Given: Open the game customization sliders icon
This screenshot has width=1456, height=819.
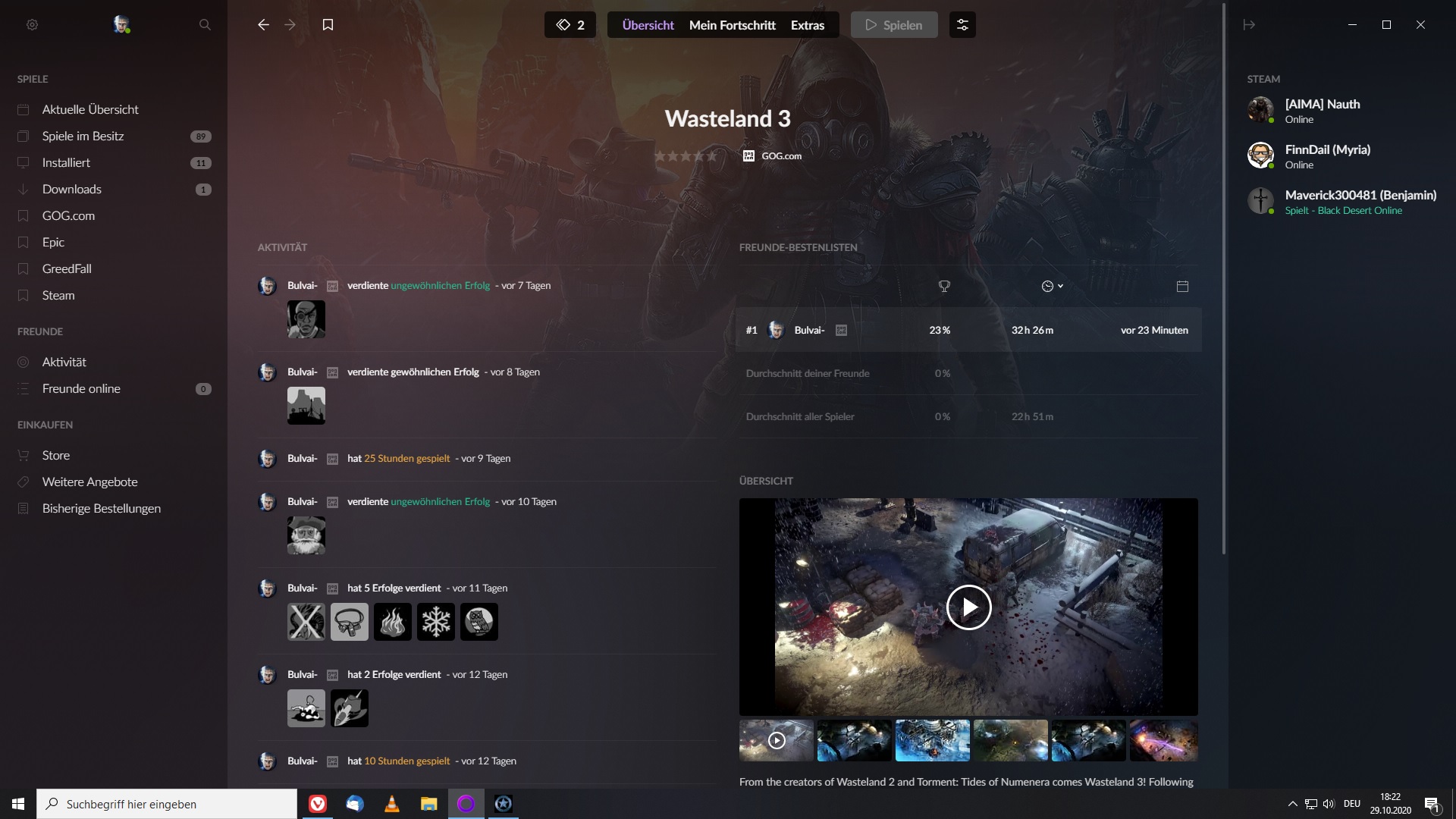Looking at the screenshot, I should click(962, 25).
